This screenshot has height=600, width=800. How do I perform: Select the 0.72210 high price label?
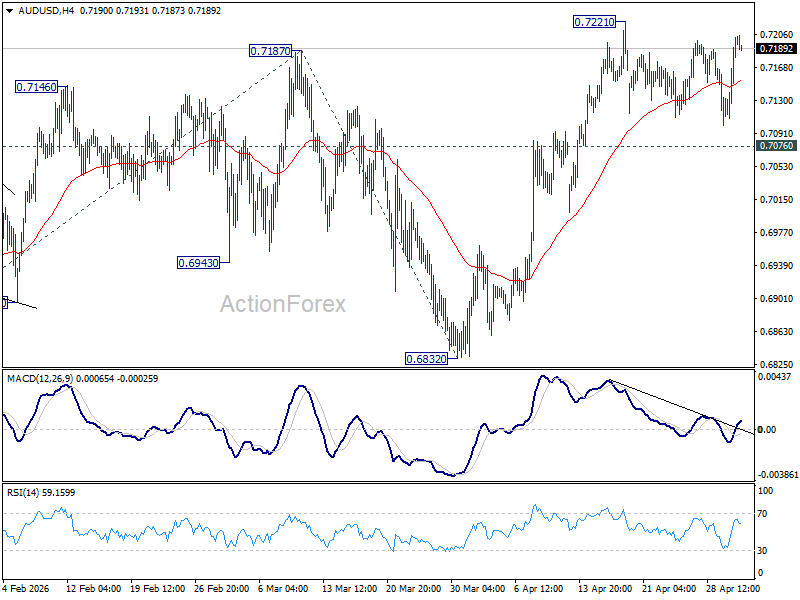pos(594,22)
